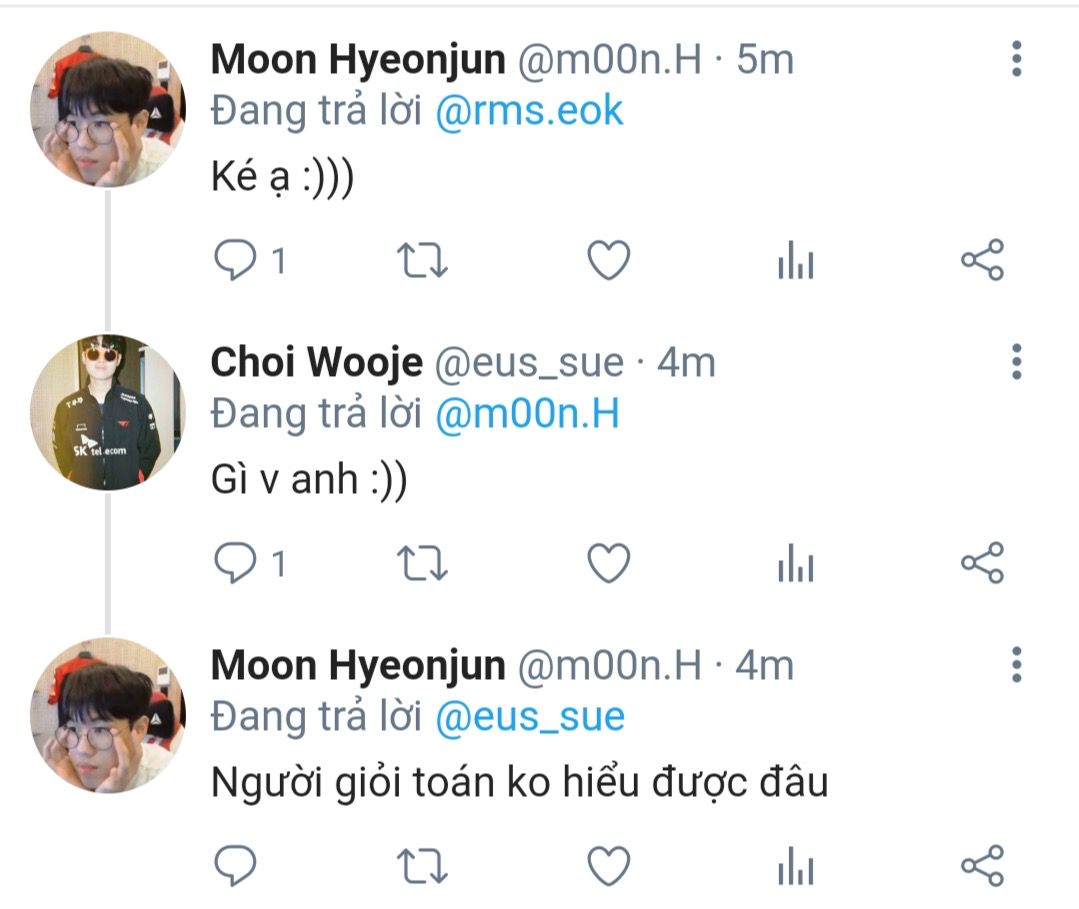Like Choi Wooje's "Gì v anh" tweet
The width and height of the screenshot is (1079, 909).
(608, 563)
